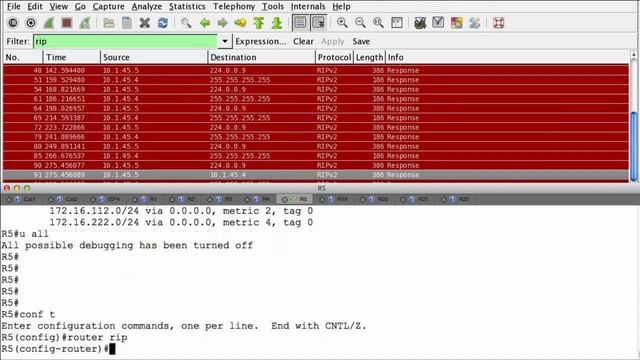Toggle packet list colorization

point(300,23)
